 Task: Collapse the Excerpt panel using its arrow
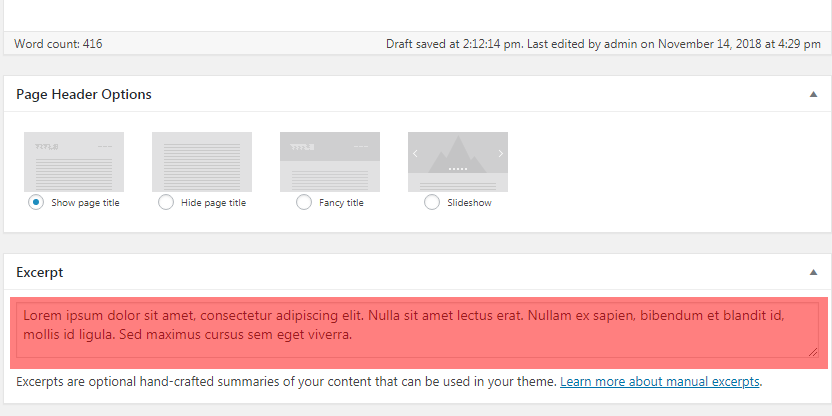pos(811,272)
